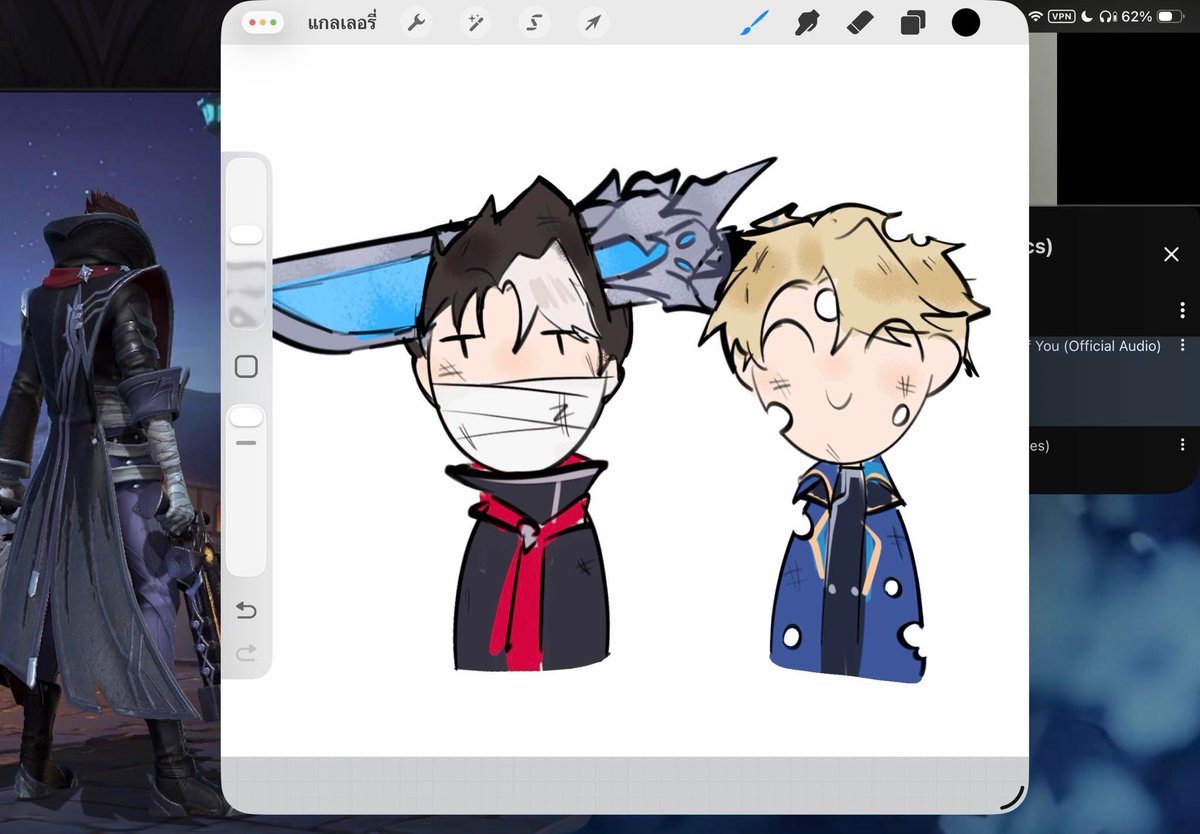Open the bottom video's three-dot menu
The image size is (1200, 834).
pos(1183,446)
